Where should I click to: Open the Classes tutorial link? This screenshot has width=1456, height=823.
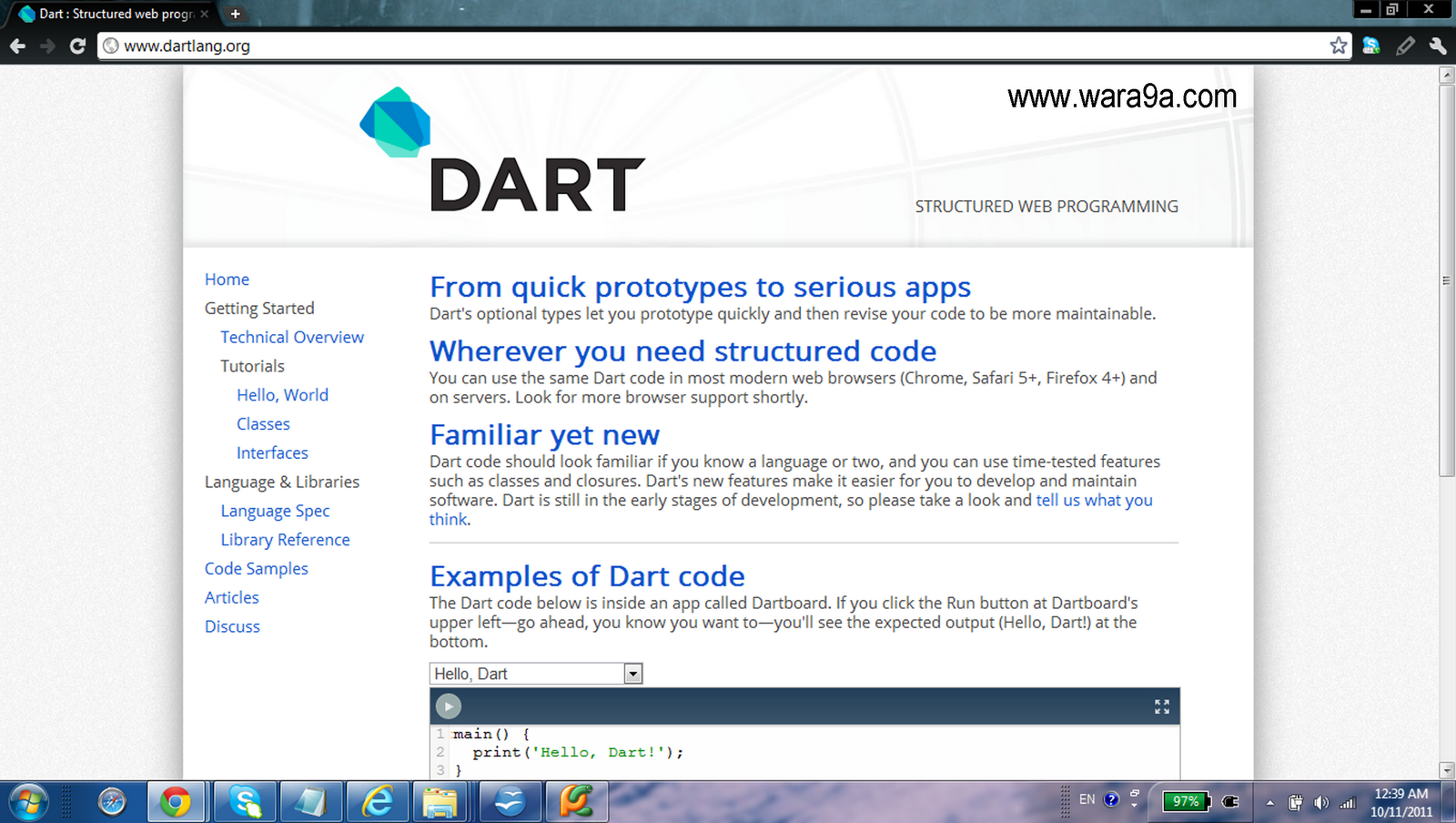(263, 424)
